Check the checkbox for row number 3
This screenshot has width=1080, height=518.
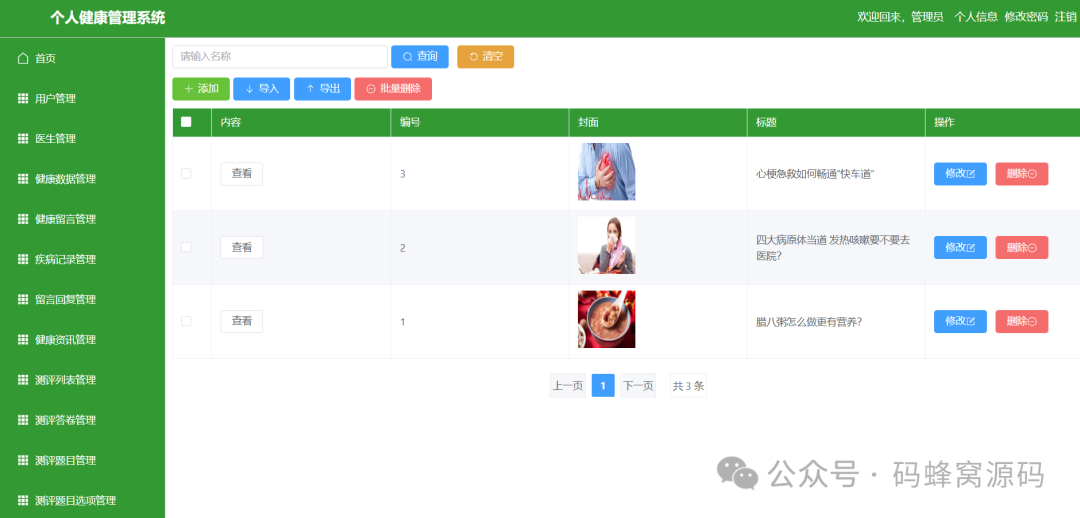[x=186, y=174]
